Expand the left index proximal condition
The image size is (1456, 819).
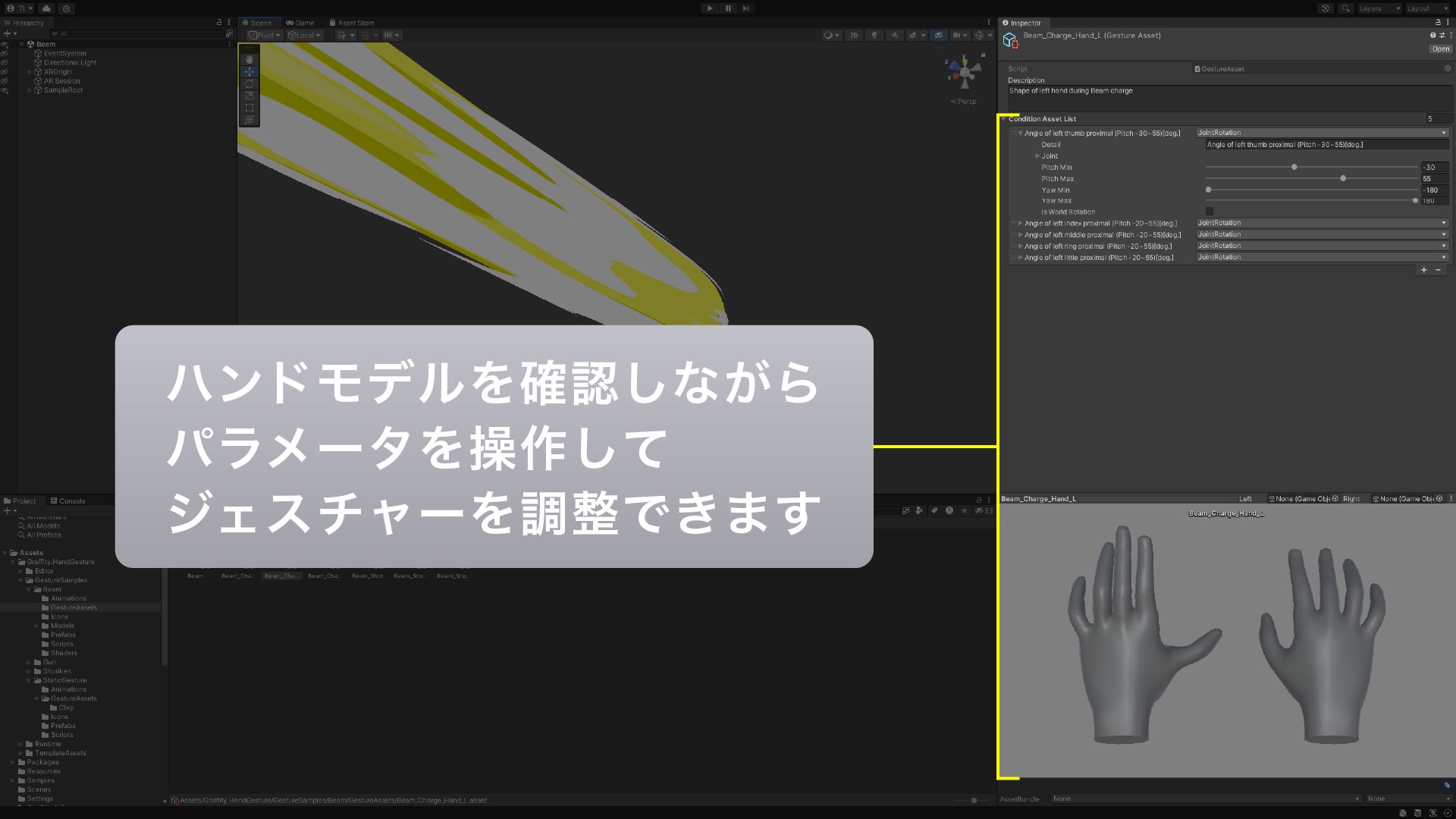[1020, 224]
